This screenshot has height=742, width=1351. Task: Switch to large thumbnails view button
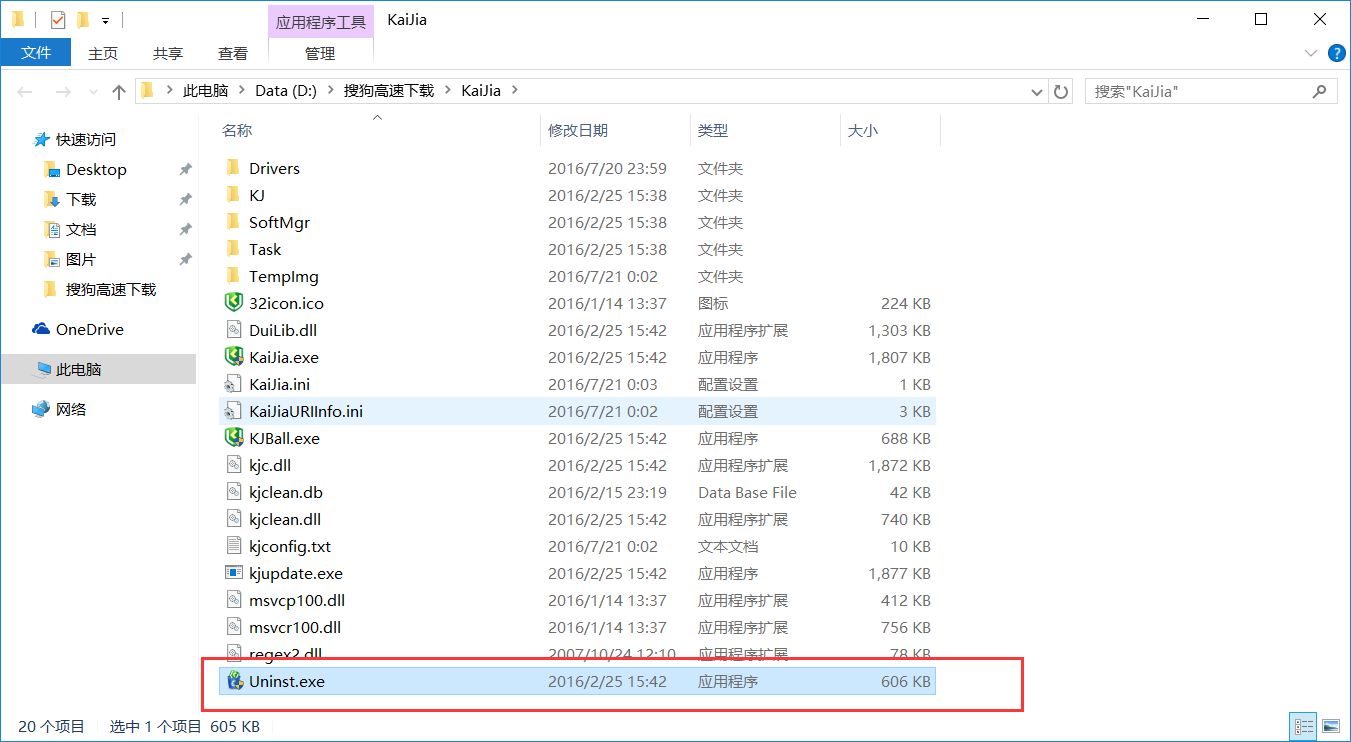[1330, 726]
